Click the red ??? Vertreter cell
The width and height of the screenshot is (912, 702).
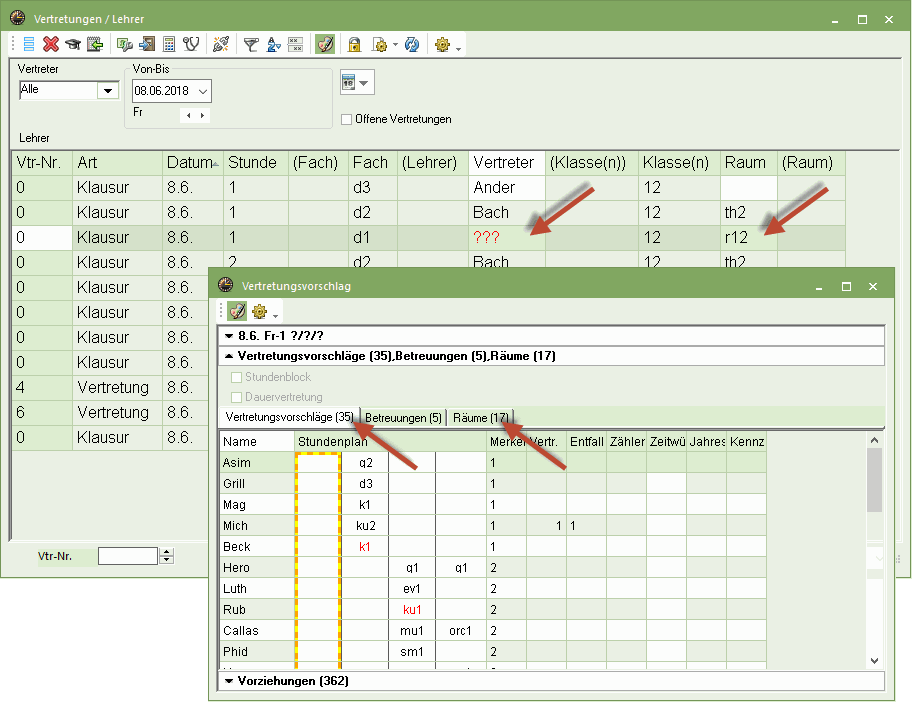pyautogui.click(x=507, y=237)
